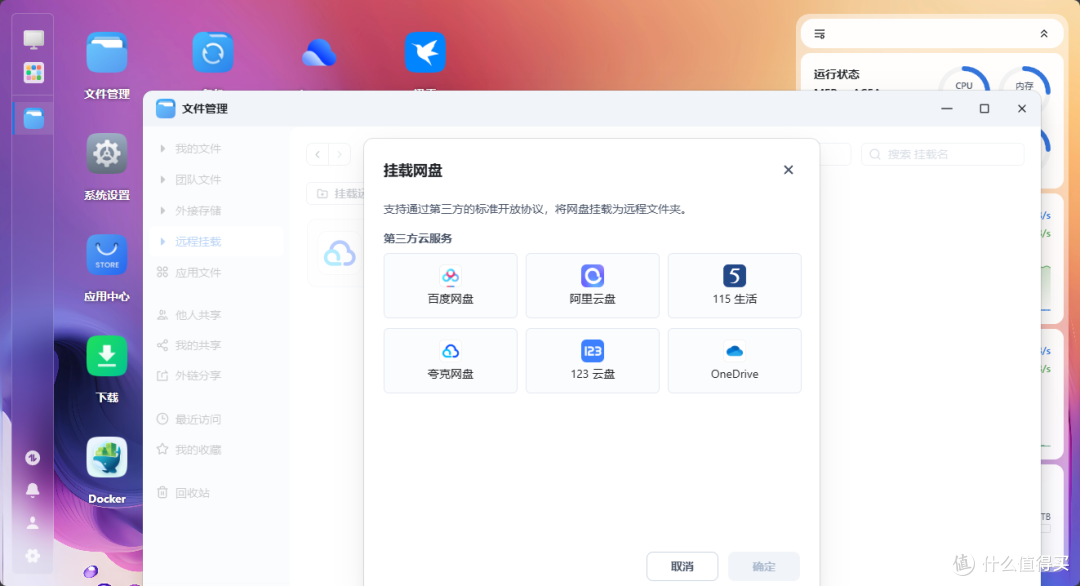Click the CPU usage gauge
The image size is (1080, 586).
964,85
